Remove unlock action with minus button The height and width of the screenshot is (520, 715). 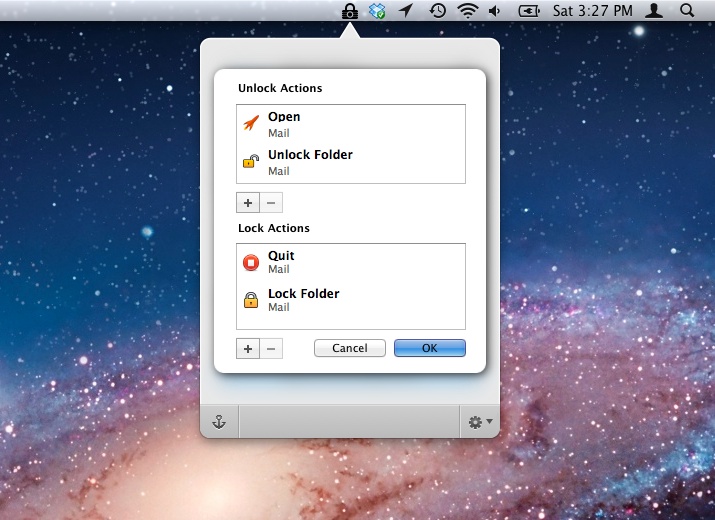pos(271,203)
